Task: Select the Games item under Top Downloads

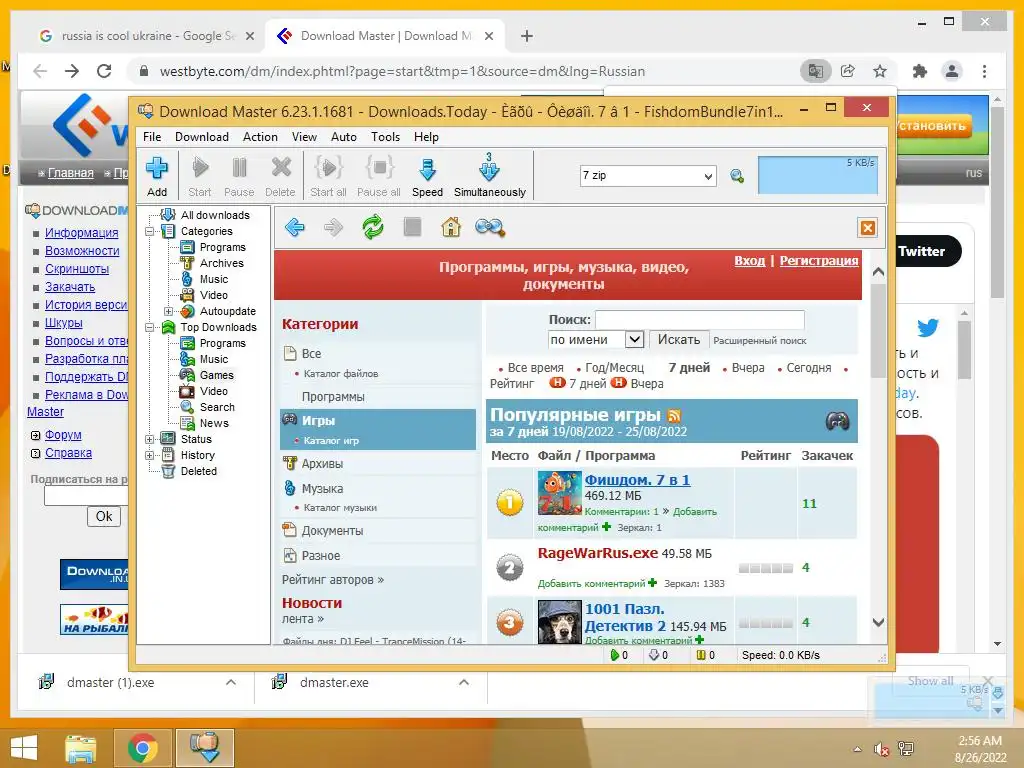Action: click(x=216, y=376)
